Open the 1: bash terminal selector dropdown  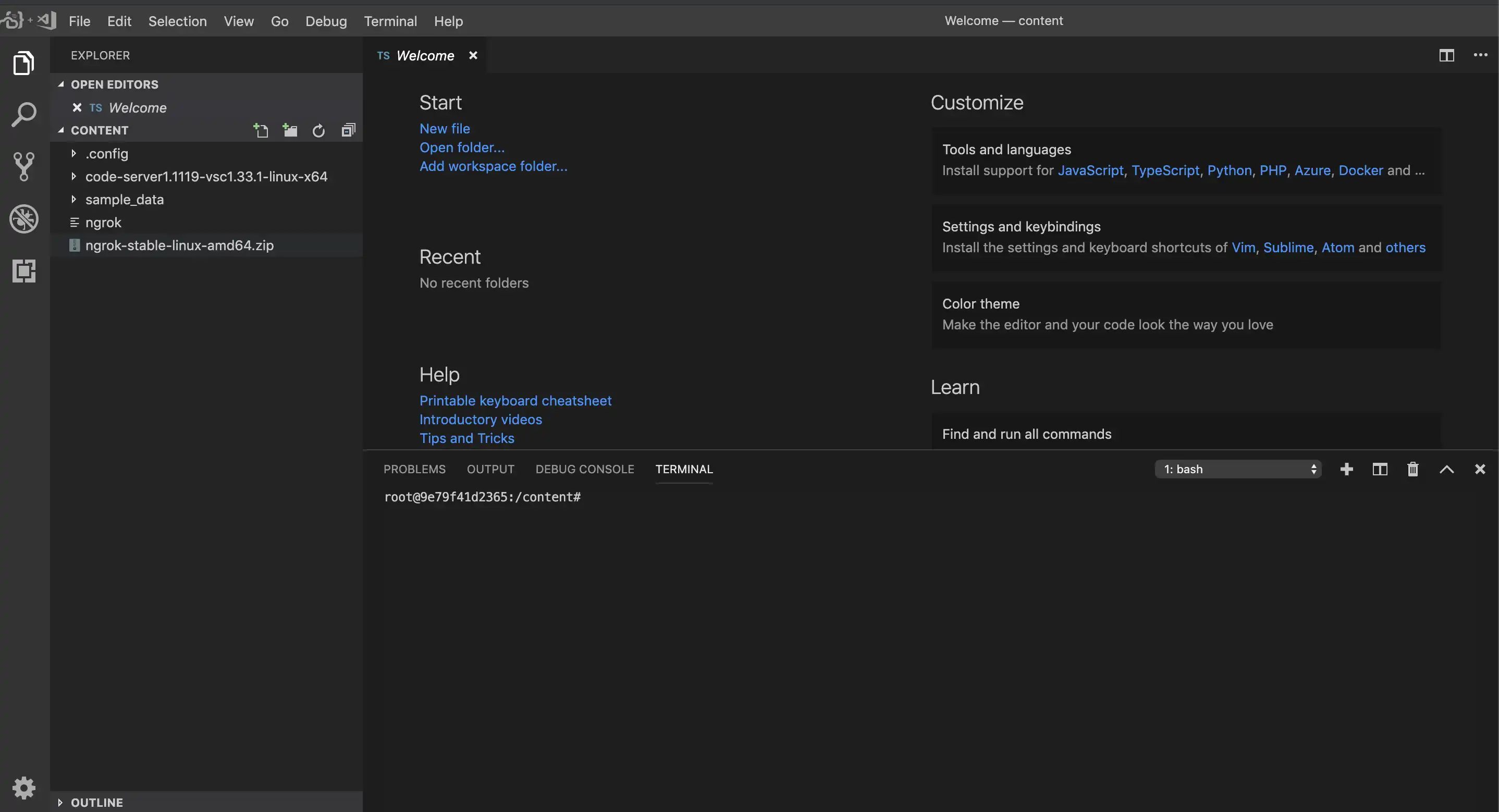pos(1238,469)
